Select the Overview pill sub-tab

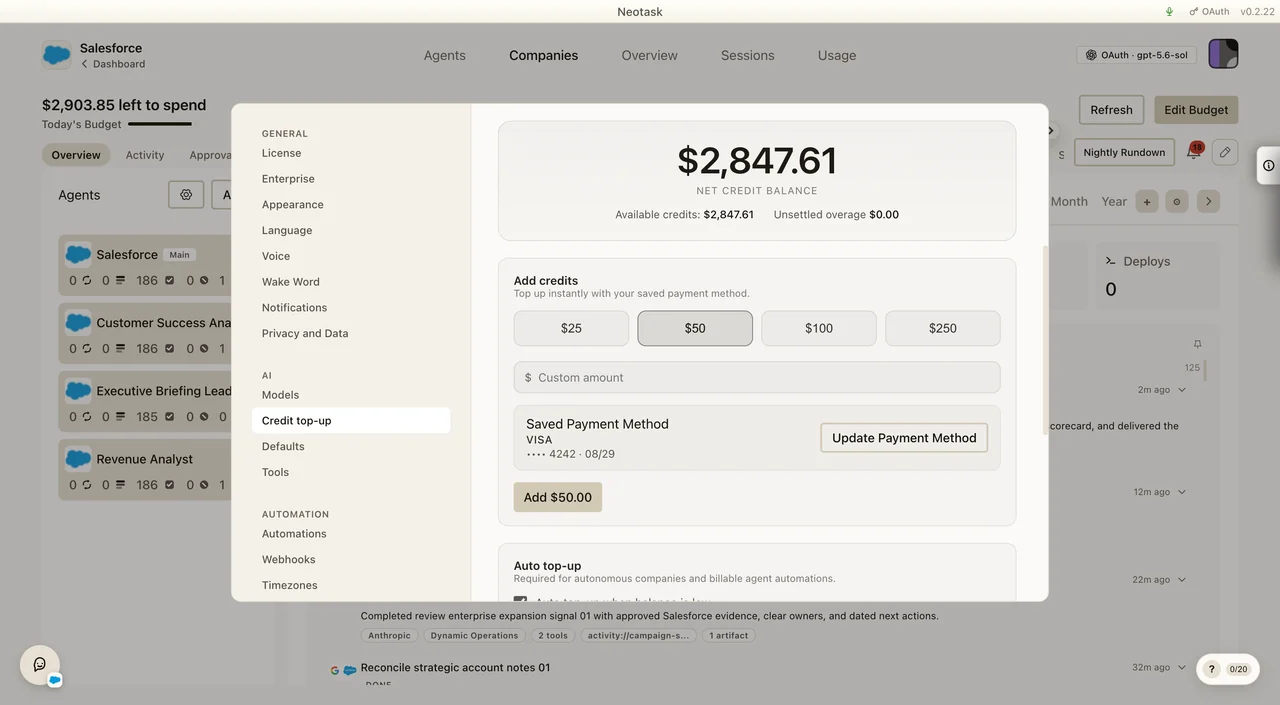pos(76,155)
